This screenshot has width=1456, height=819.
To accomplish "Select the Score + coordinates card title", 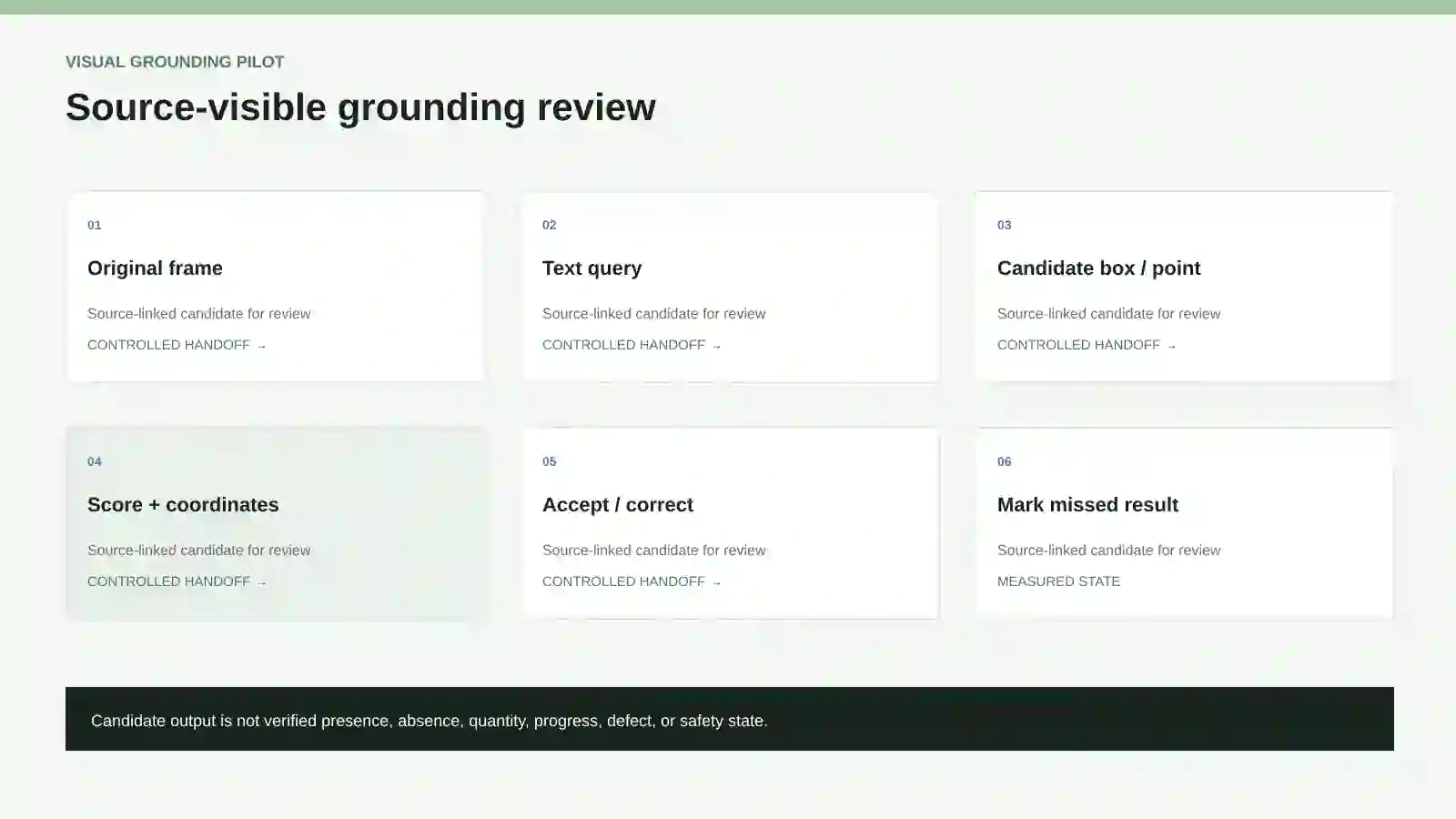I will click(x=183, y=505).
